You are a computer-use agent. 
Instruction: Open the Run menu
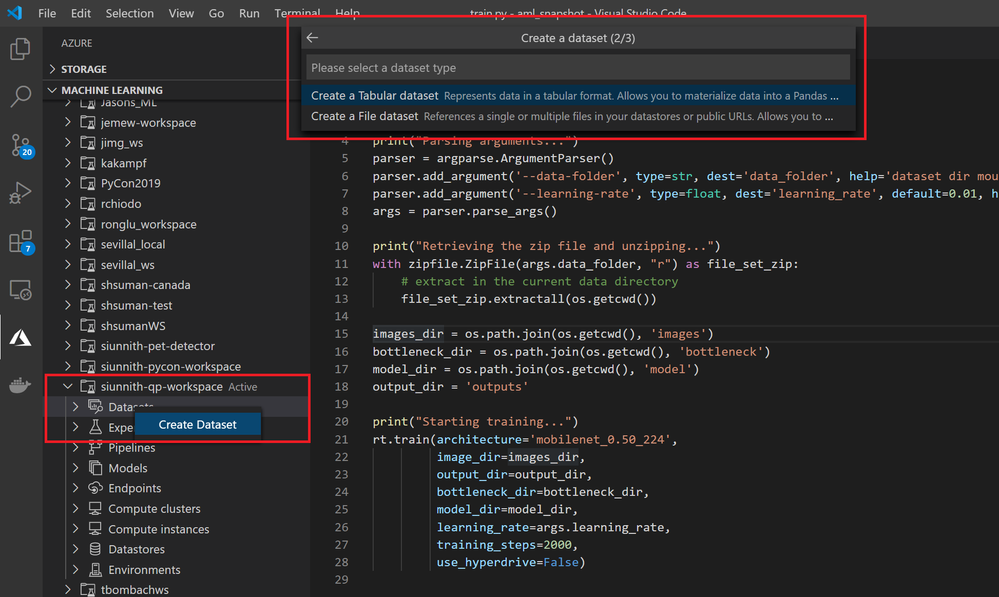249,14
